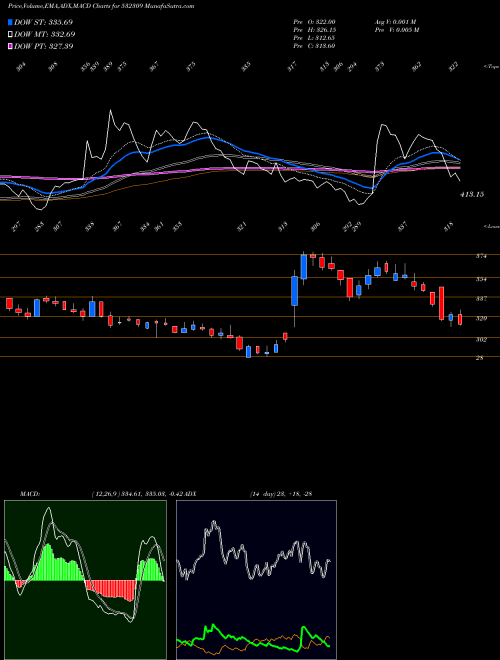The height and width of the screenshot is (660, 500).
Task: Click the tallest blue candlestick near 374
Action: pyautogui.click(x=304, y=266)
